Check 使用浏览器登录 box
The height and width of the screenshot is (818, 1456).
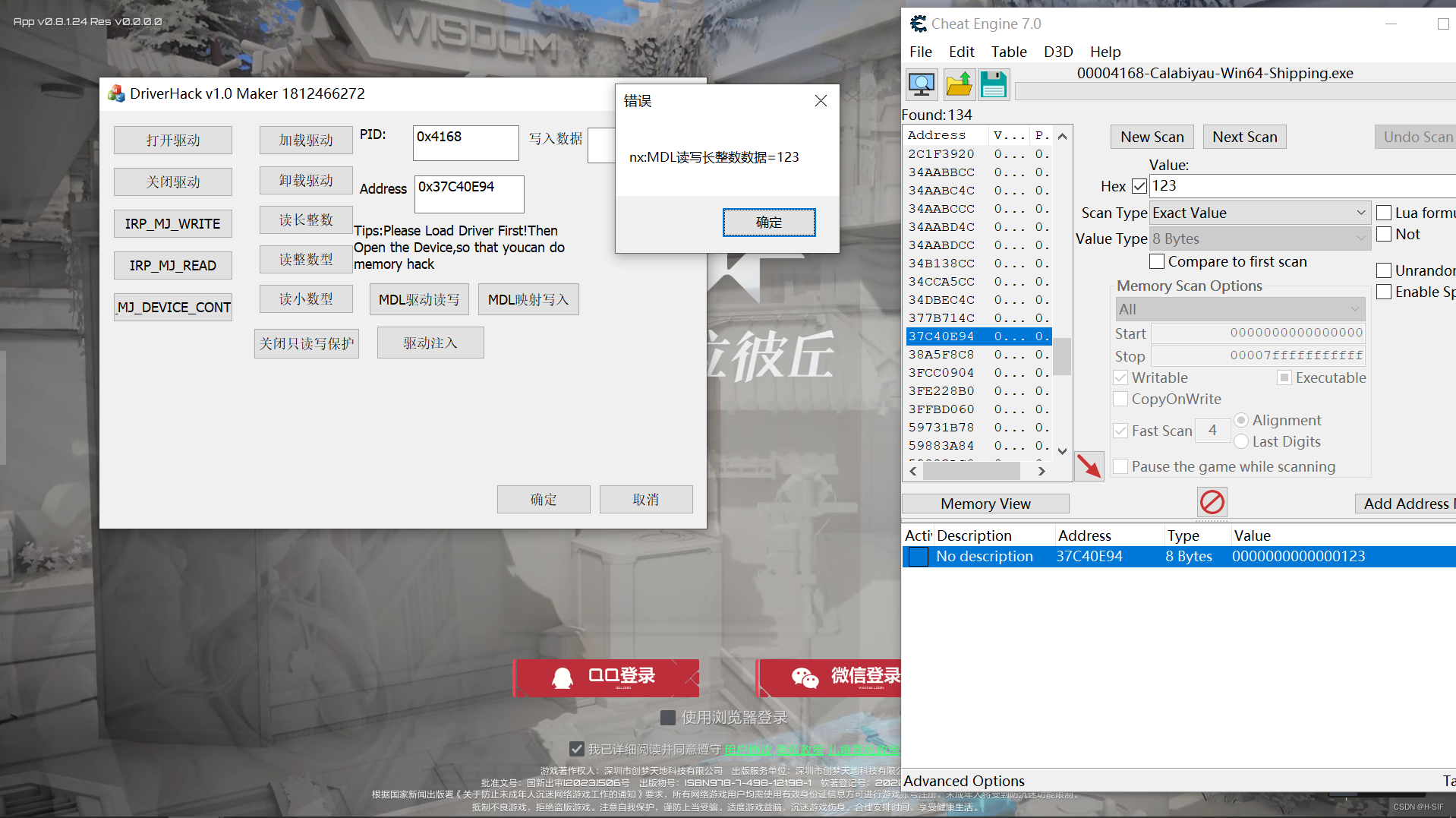click(x=668, y=718)
